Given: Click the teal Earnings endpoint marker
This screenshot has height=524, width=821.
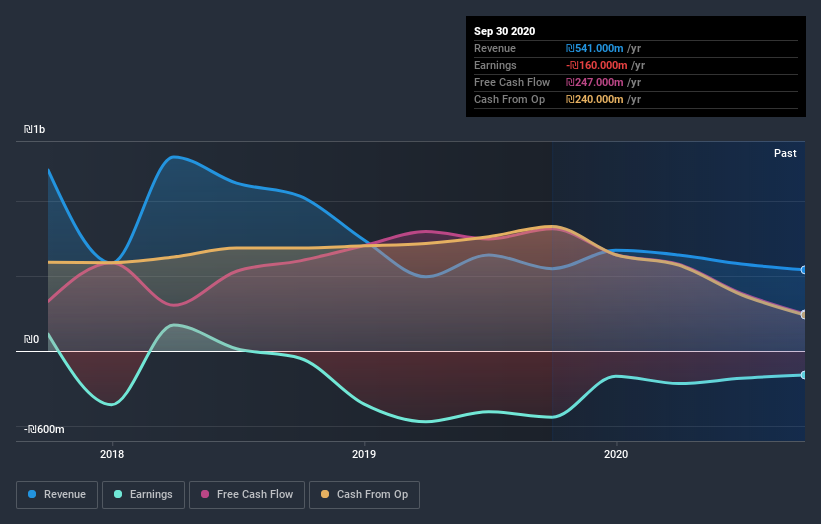Looking at the screenshot, I should (803, 375).
